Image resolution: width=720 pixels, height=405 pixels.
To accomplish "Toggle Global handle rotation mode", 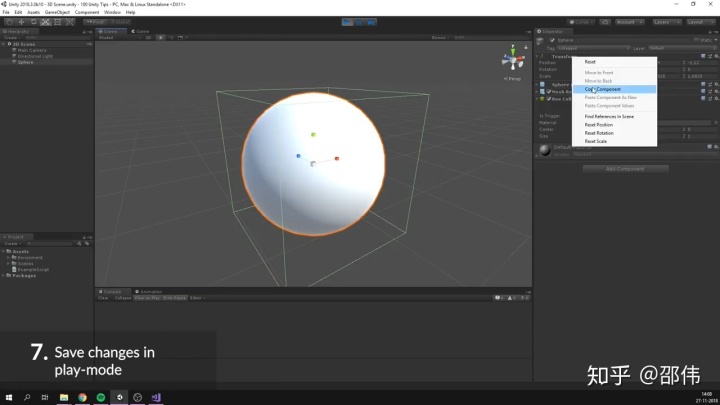I will [x=120, y=22].
